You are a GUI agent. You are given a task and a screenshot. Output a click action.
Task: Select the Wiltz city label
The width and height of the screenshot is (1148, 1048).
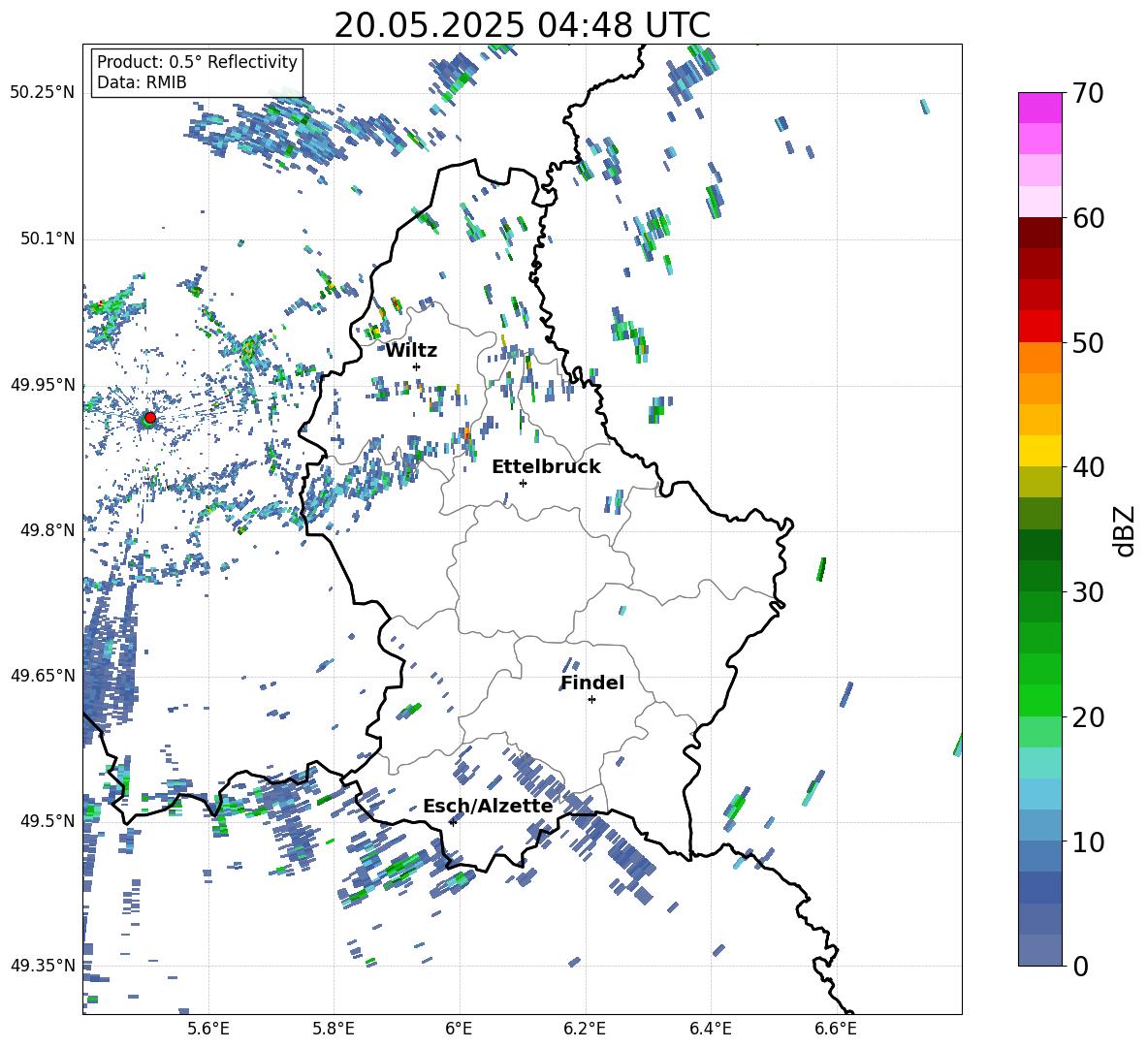[411, 351]
